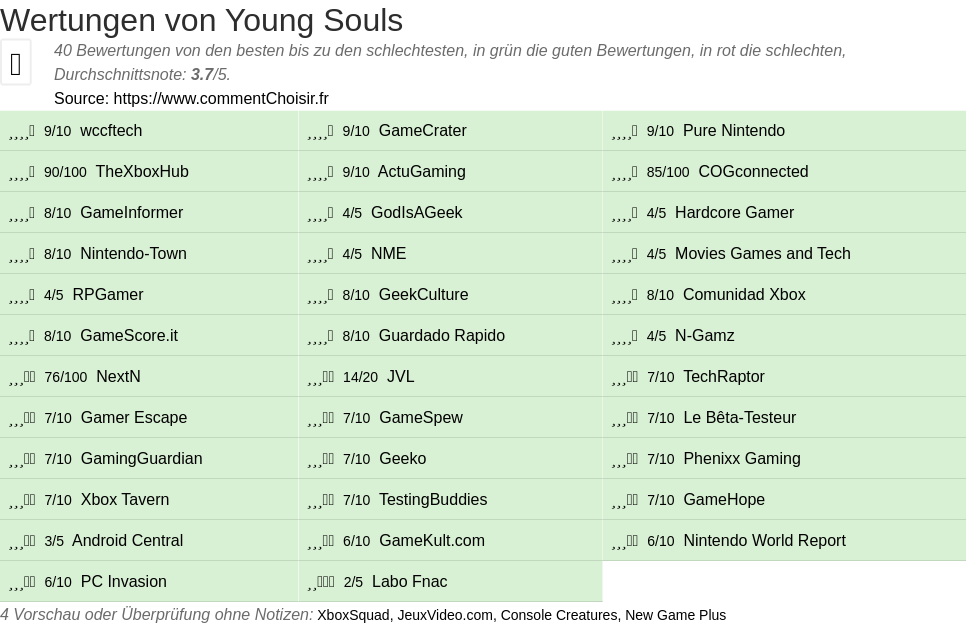Image resolution: width=966 pixels, height=627 pixels.
Task: Click the star icons next to Labo Fnac
Action: point(321,582)
